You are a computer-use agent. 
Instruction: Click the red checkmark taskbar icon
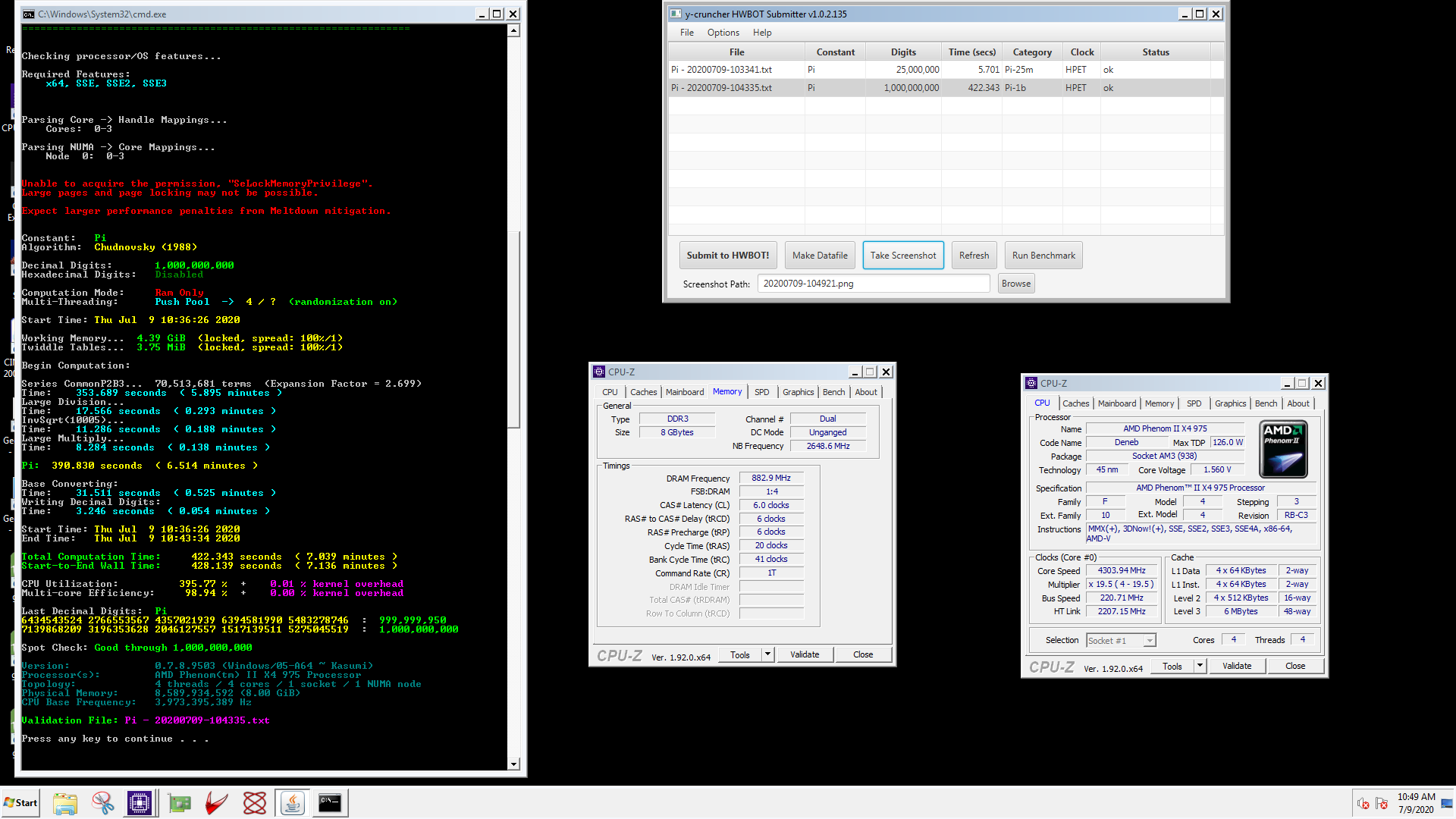tap(217, 802)
